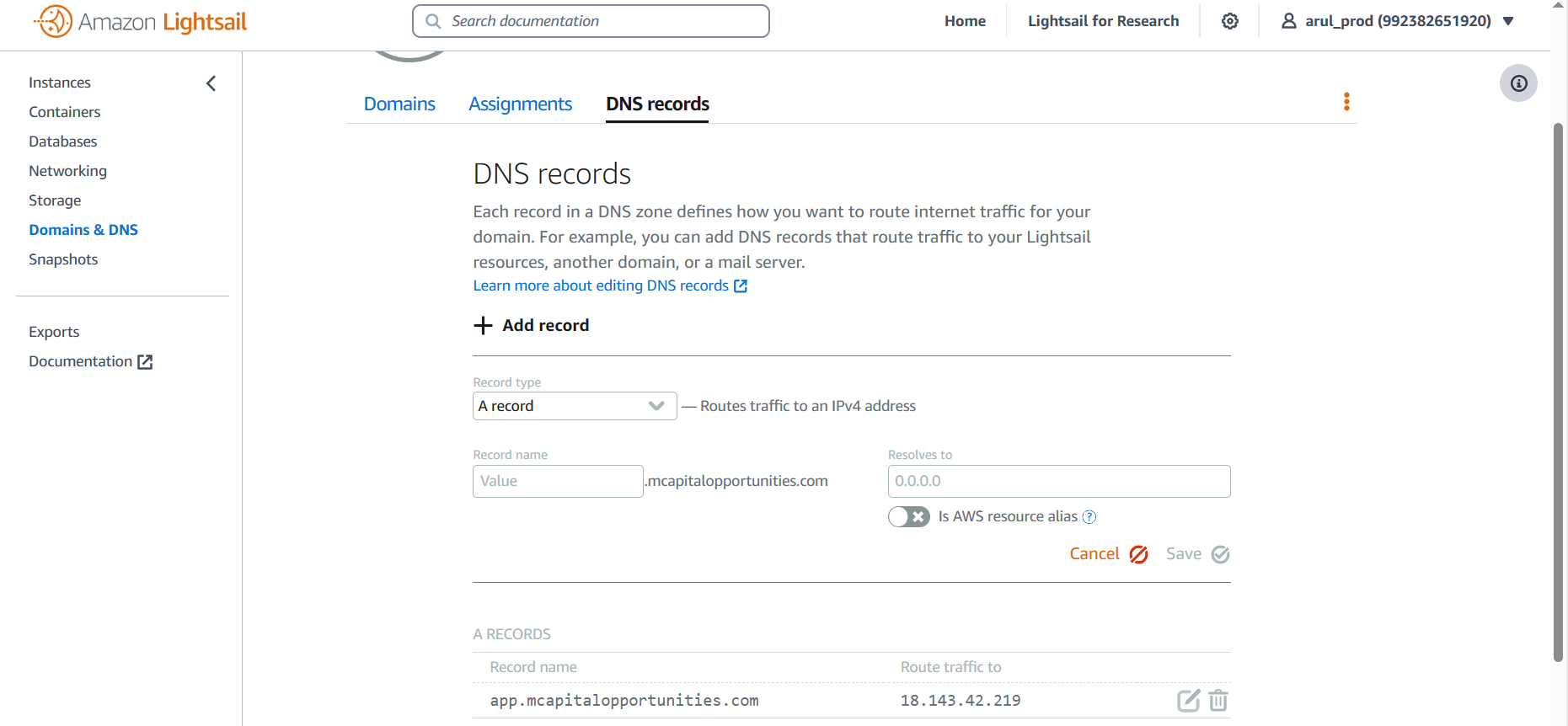Click the Resolves to IP field
The width and height of the screenshot is (1568, 726).
point(1058,481)
